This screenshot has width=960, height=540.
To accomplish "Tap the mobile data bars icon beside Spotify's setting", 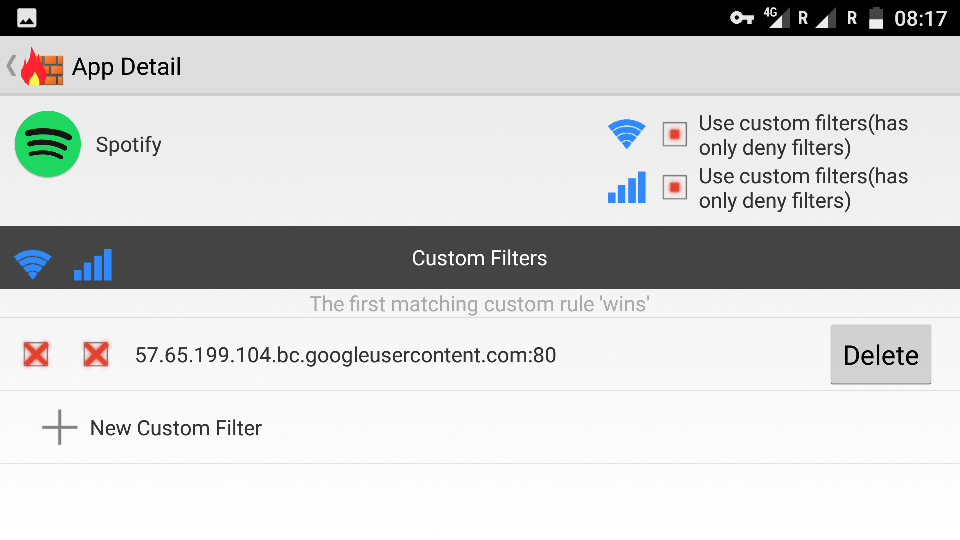I will pos(626,187).
